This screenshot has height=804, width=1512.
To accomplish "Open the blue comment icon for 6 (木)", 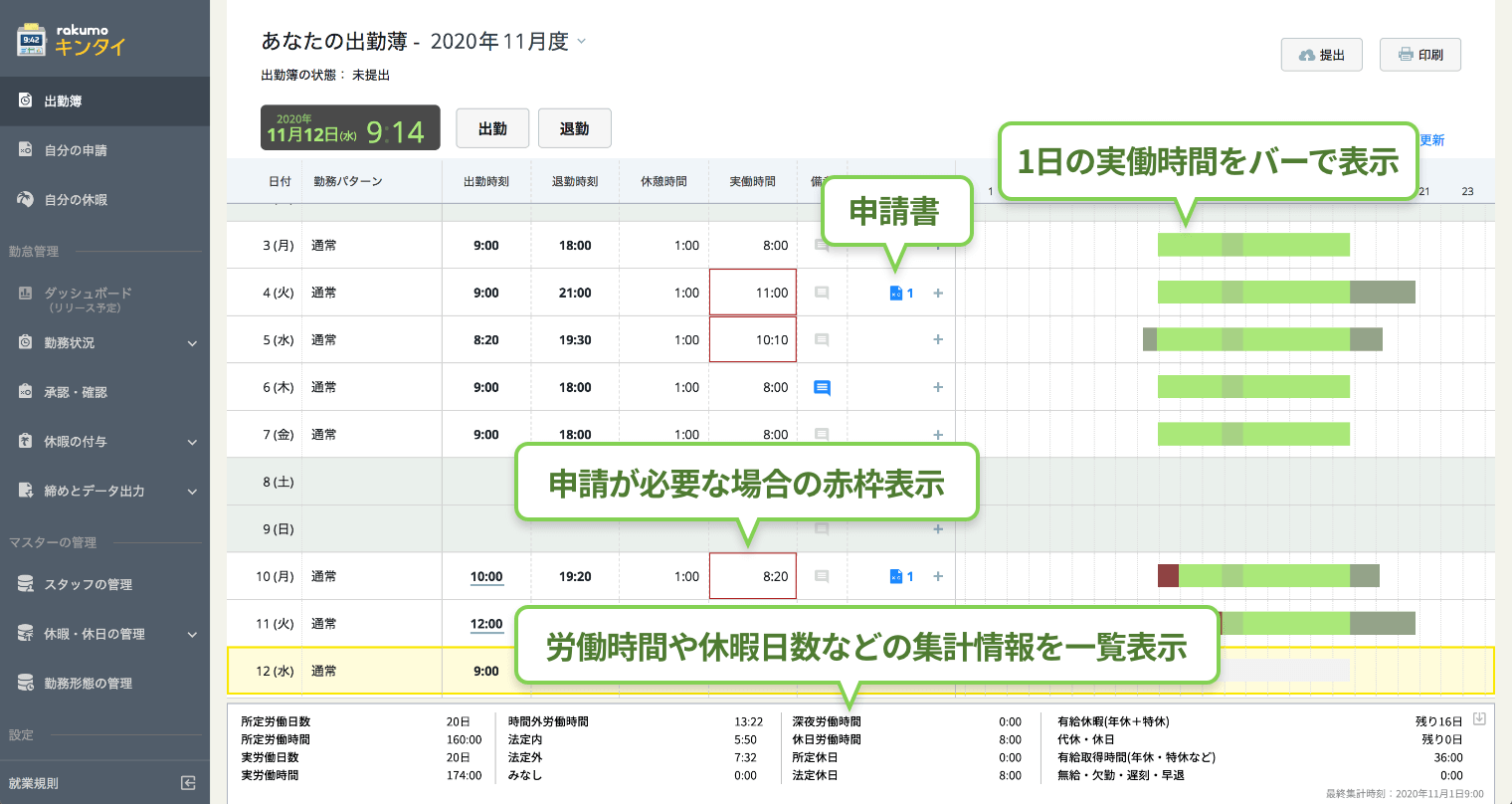I will tap(822, 388).
